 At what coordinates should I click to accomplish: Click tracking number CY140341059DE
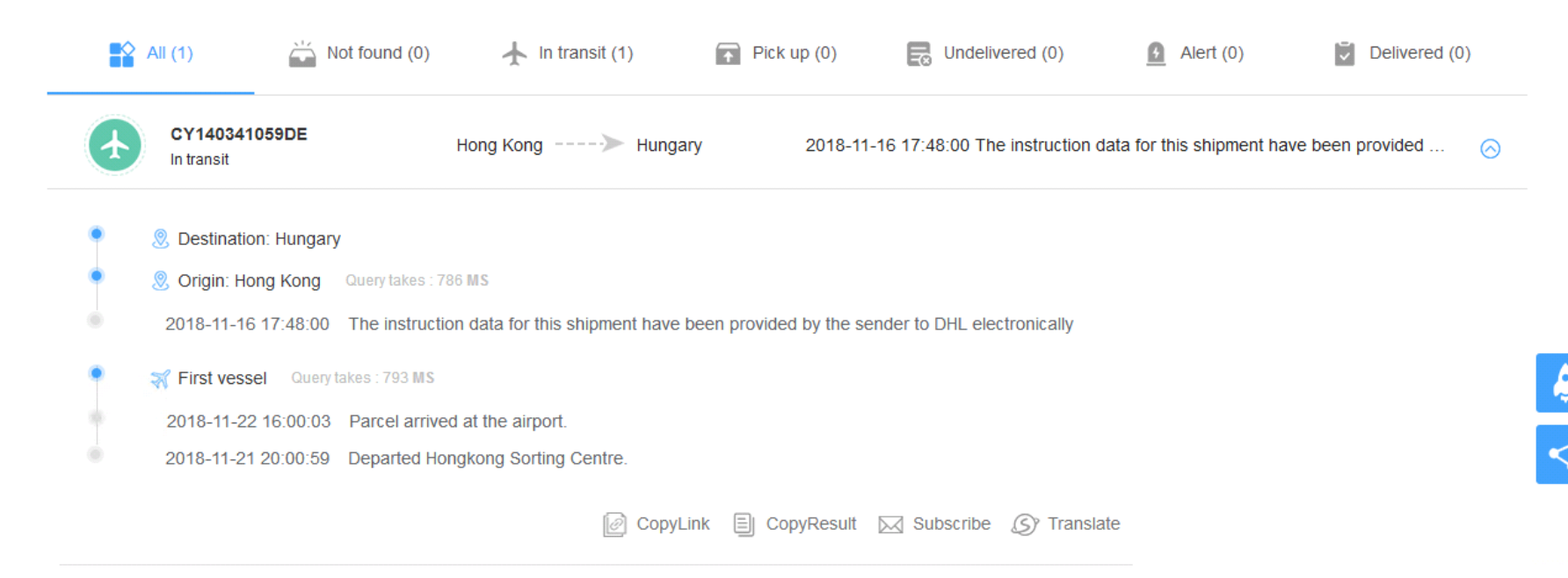(239, 134)
